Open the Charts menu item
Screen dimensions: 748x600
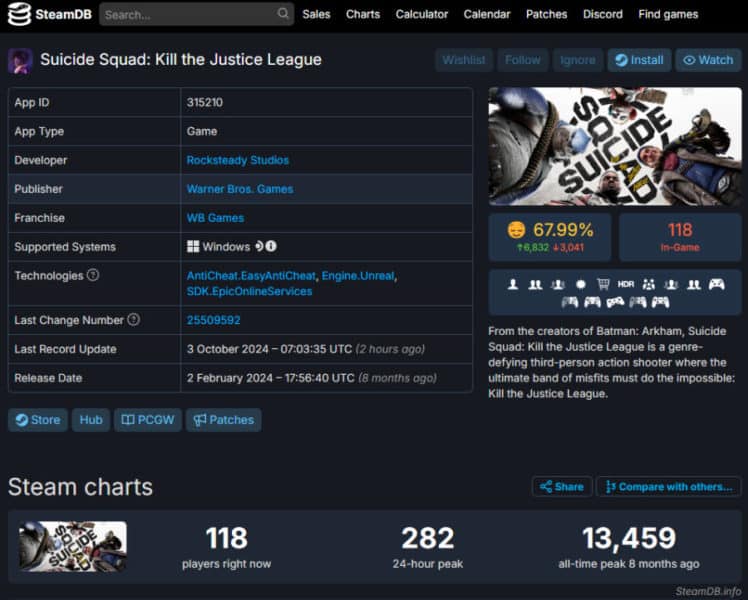tap(363, 14)
